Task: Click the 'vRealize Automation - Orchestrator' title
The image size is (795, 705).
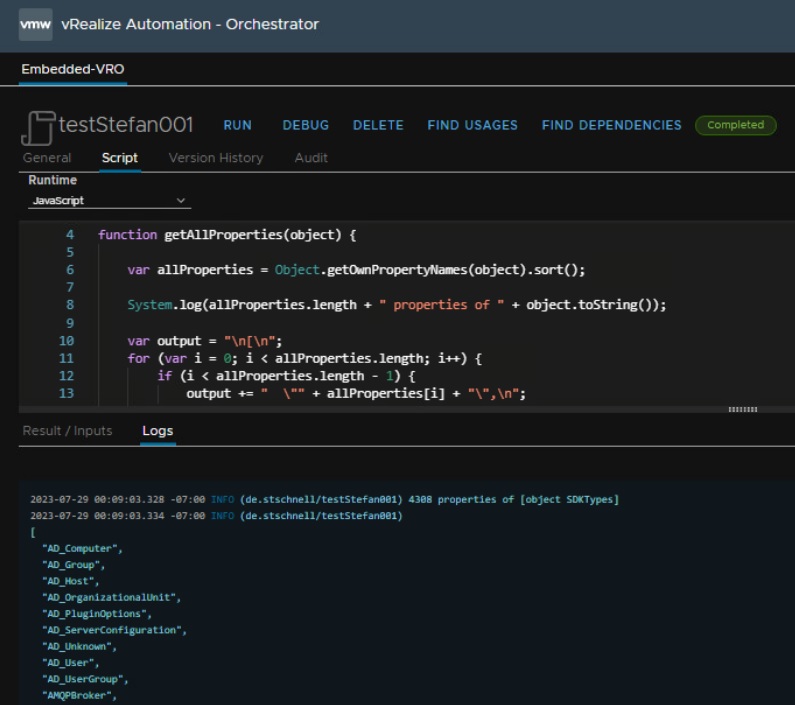Action: point(190,24)
